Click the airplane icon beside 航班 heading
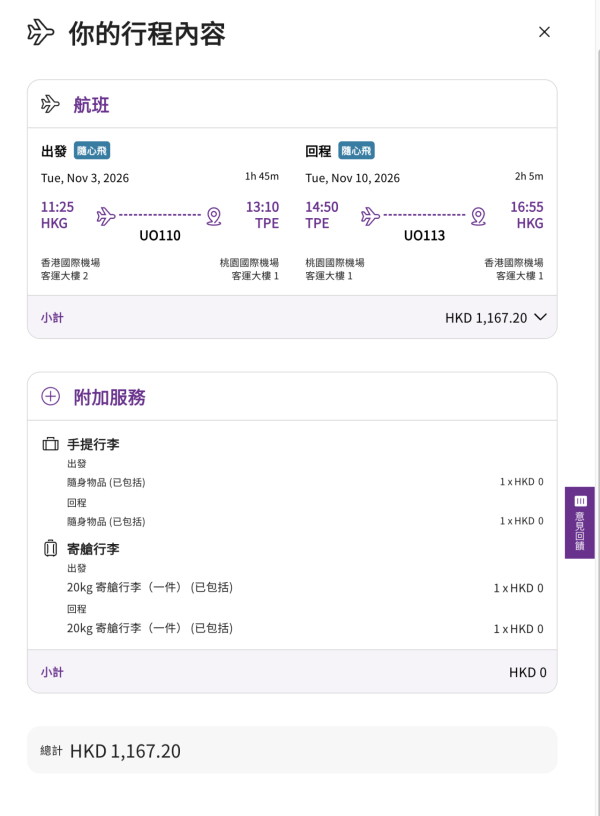This screenshot has width=600, height=816. click(50, 104)
